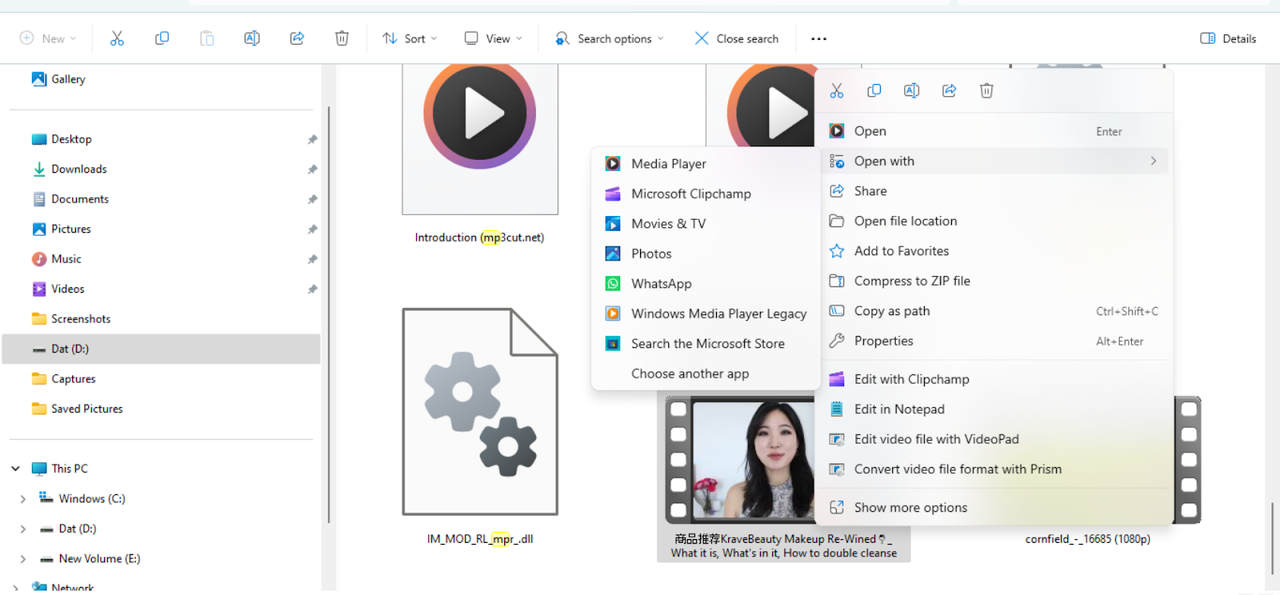Click the Photos app icon in the submenu
The image size is (1280, 595).
coord(613,254)
